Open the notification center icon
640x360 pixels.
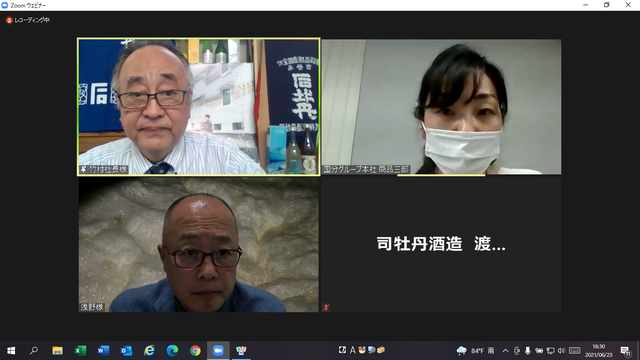625,351
